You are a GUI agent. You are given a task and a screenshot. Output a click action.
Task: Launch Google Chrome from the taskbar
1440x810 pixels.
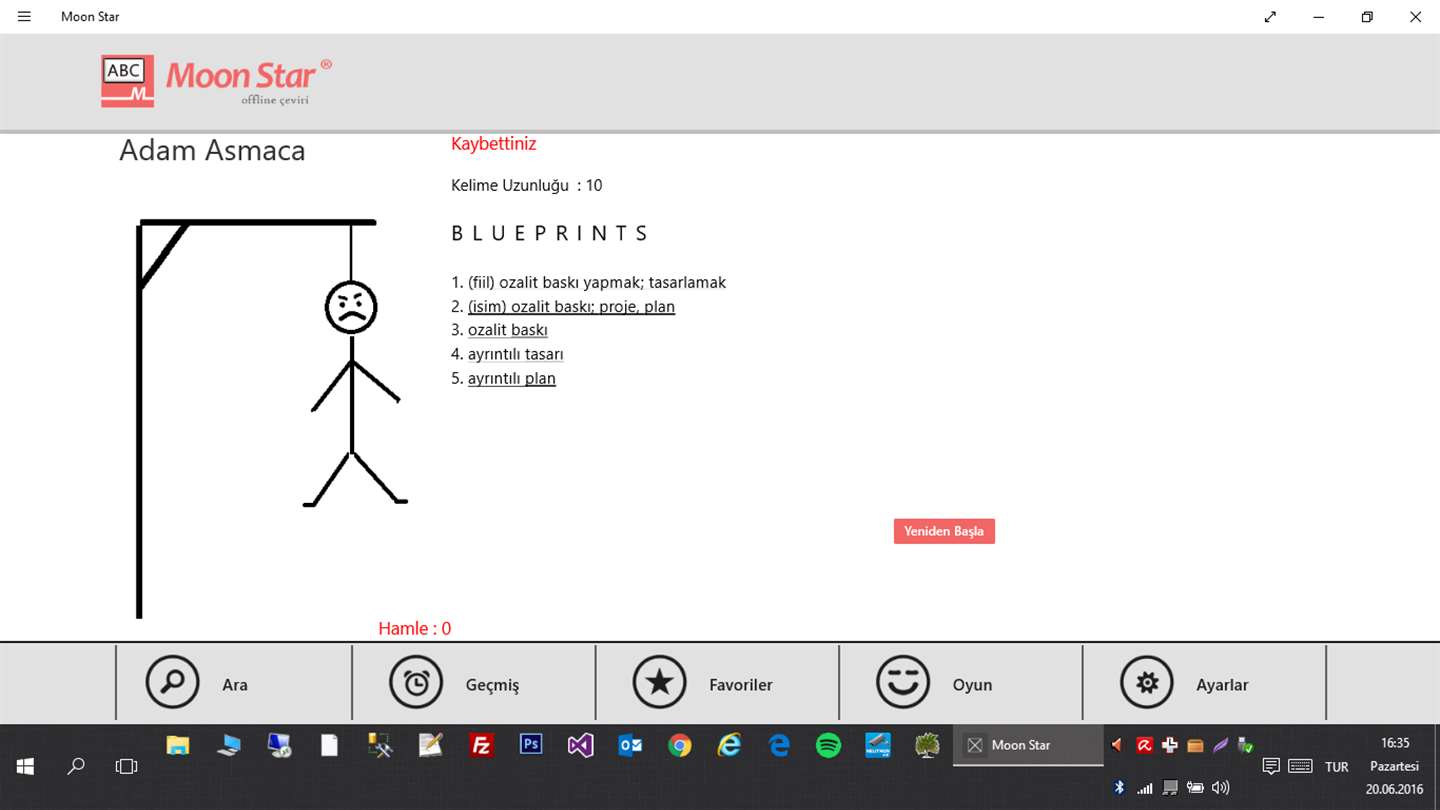click(680, 745)
